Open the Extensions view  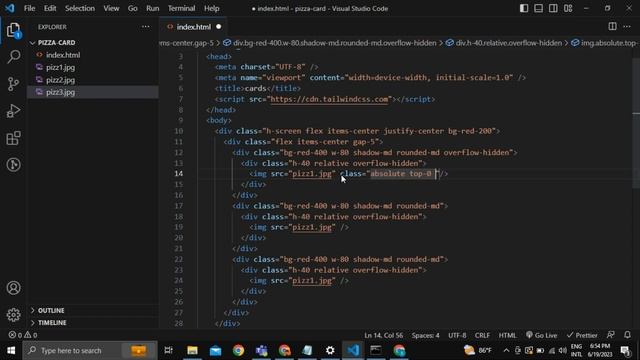click(x=13, y=138)
